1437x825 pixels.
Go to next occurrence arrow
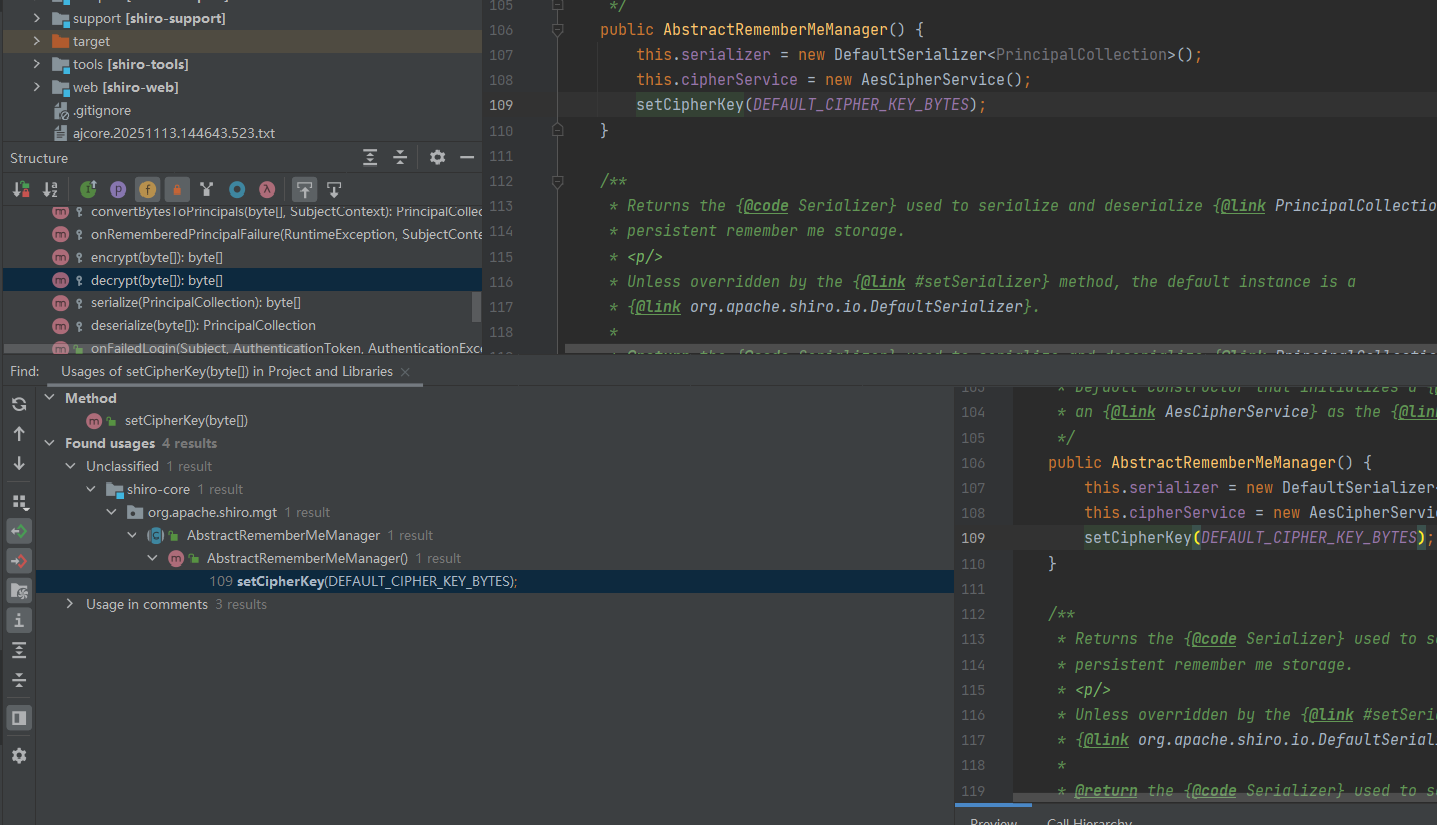point(19,464)
